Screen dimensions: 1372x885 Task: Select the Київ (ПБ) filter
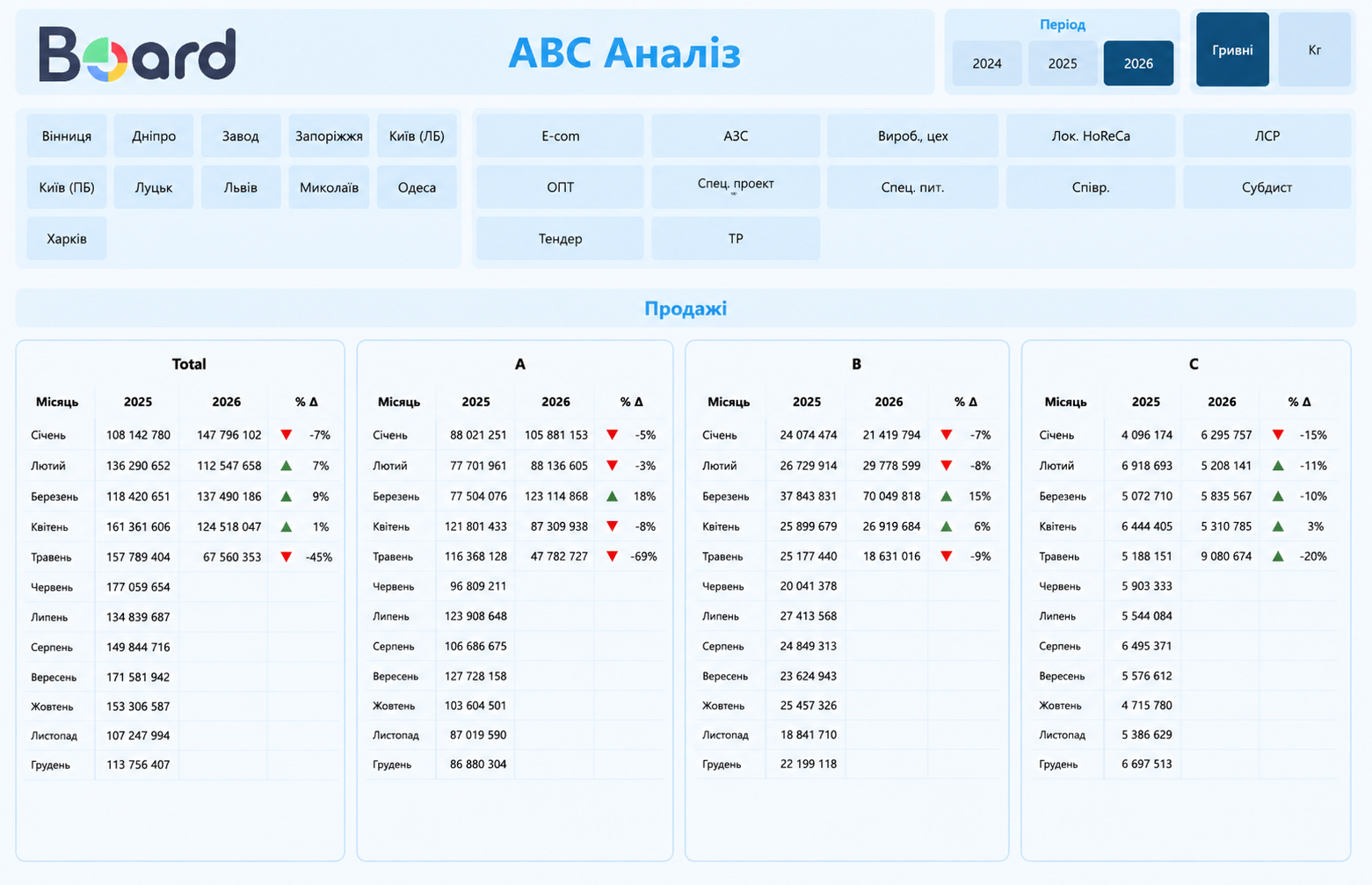(67, 187)
